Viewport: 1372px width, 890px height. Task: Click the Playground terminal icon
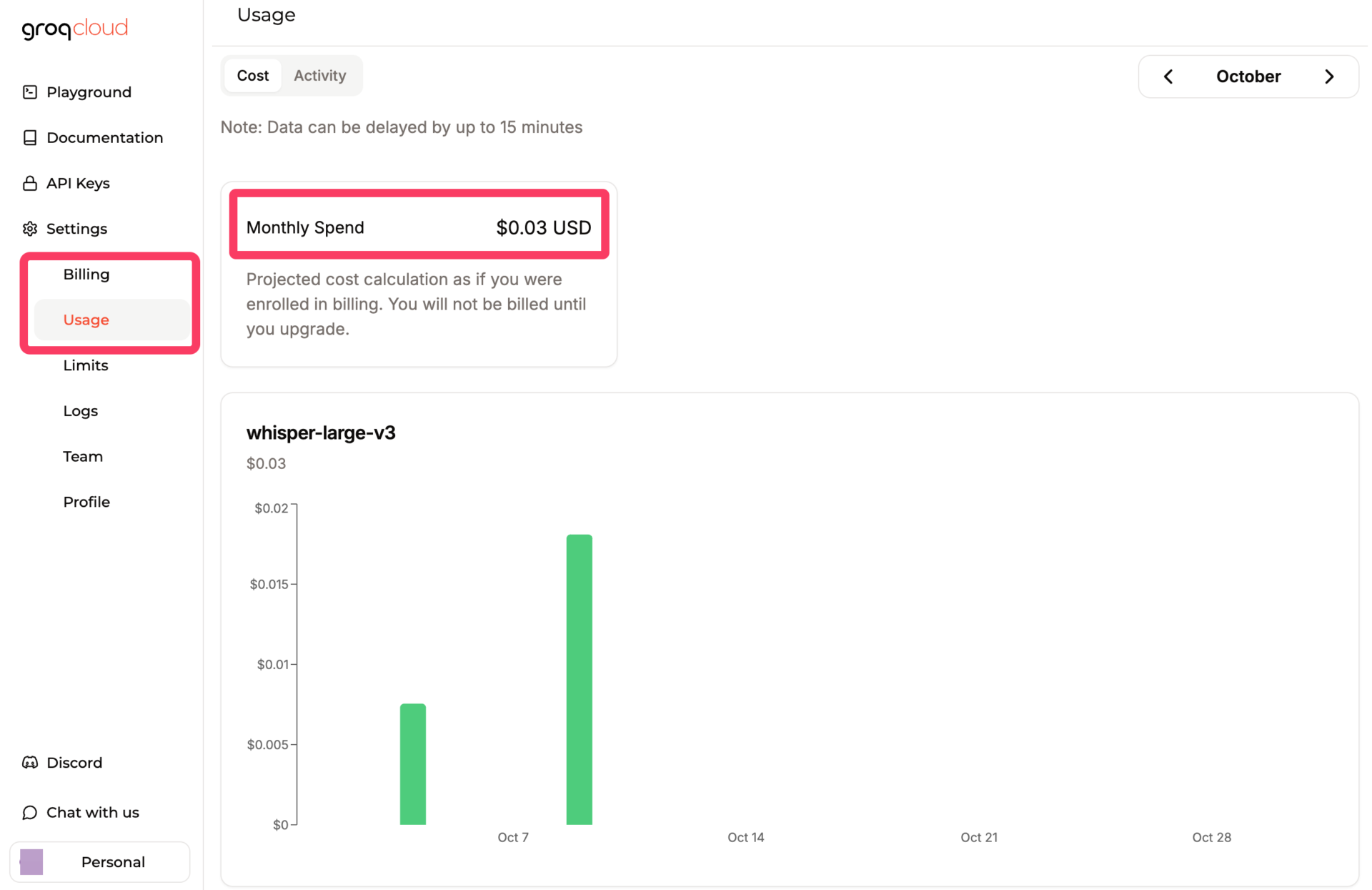point(30,92)
